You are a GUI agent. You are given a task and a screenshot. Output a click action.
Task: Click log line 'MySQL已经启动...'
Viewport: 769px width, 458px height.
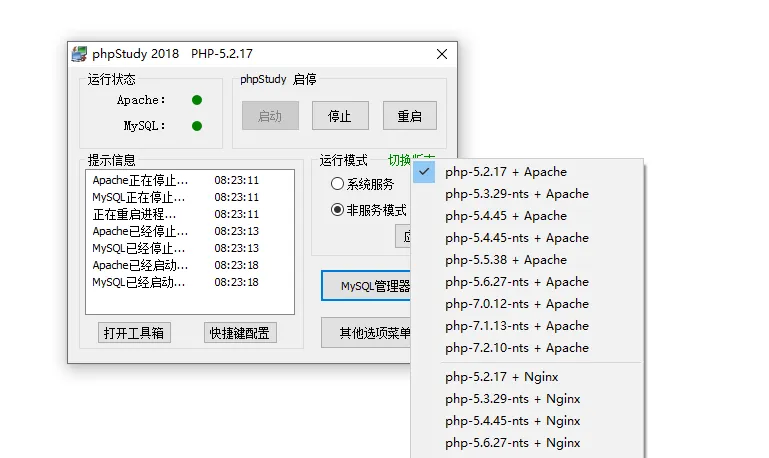(x=176, y=282)
